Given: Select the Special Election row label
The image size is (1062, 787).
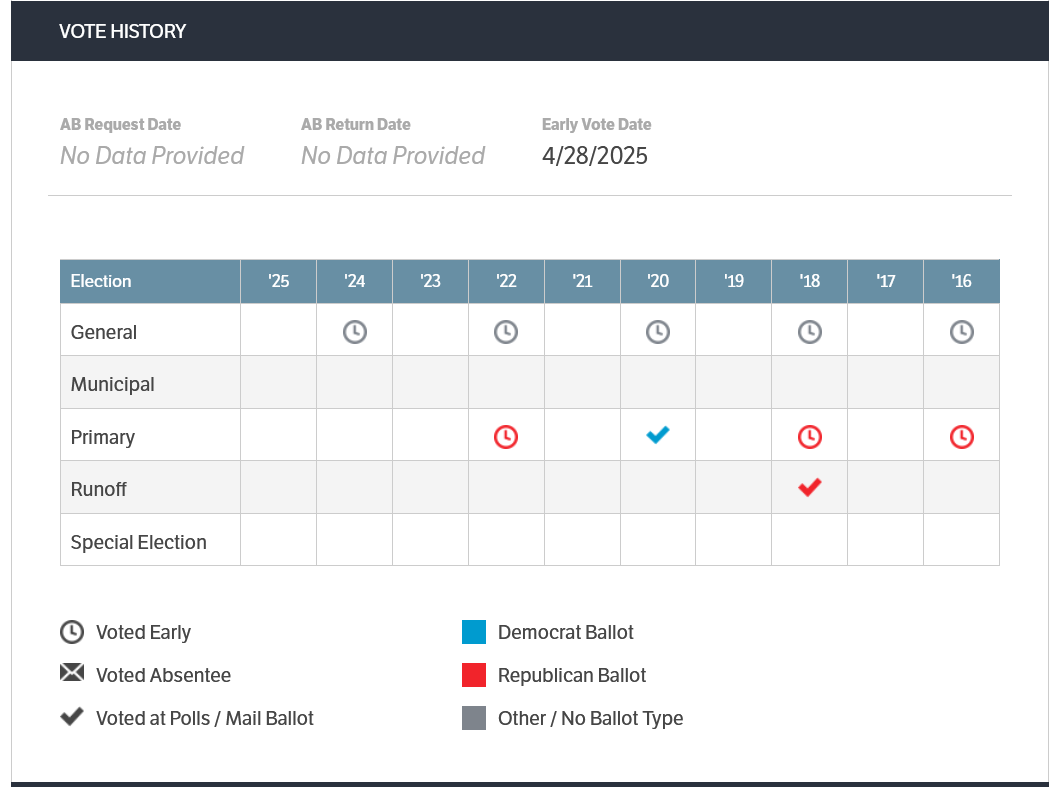Looking at the screenshot, I should click(x=138, y=543).
